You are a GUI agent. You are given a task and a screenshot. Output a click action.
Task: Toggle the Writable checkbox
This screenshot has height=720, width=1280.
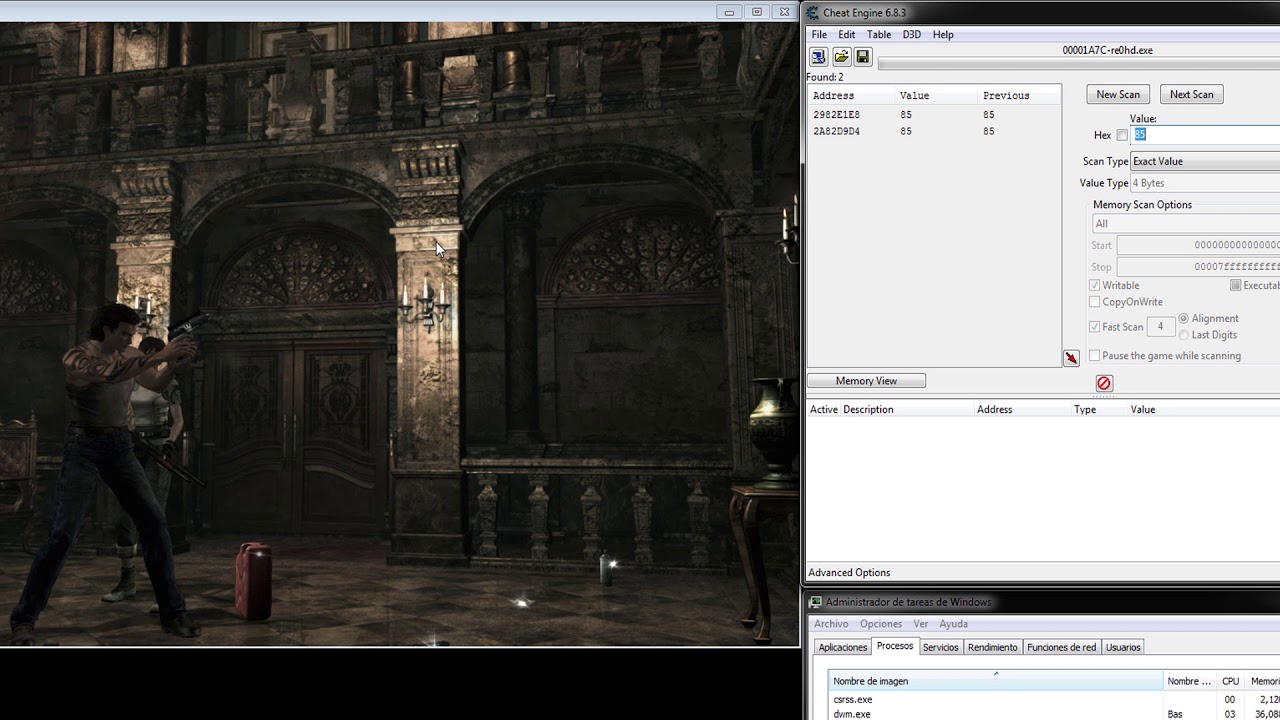click(x=1094, y=285)
